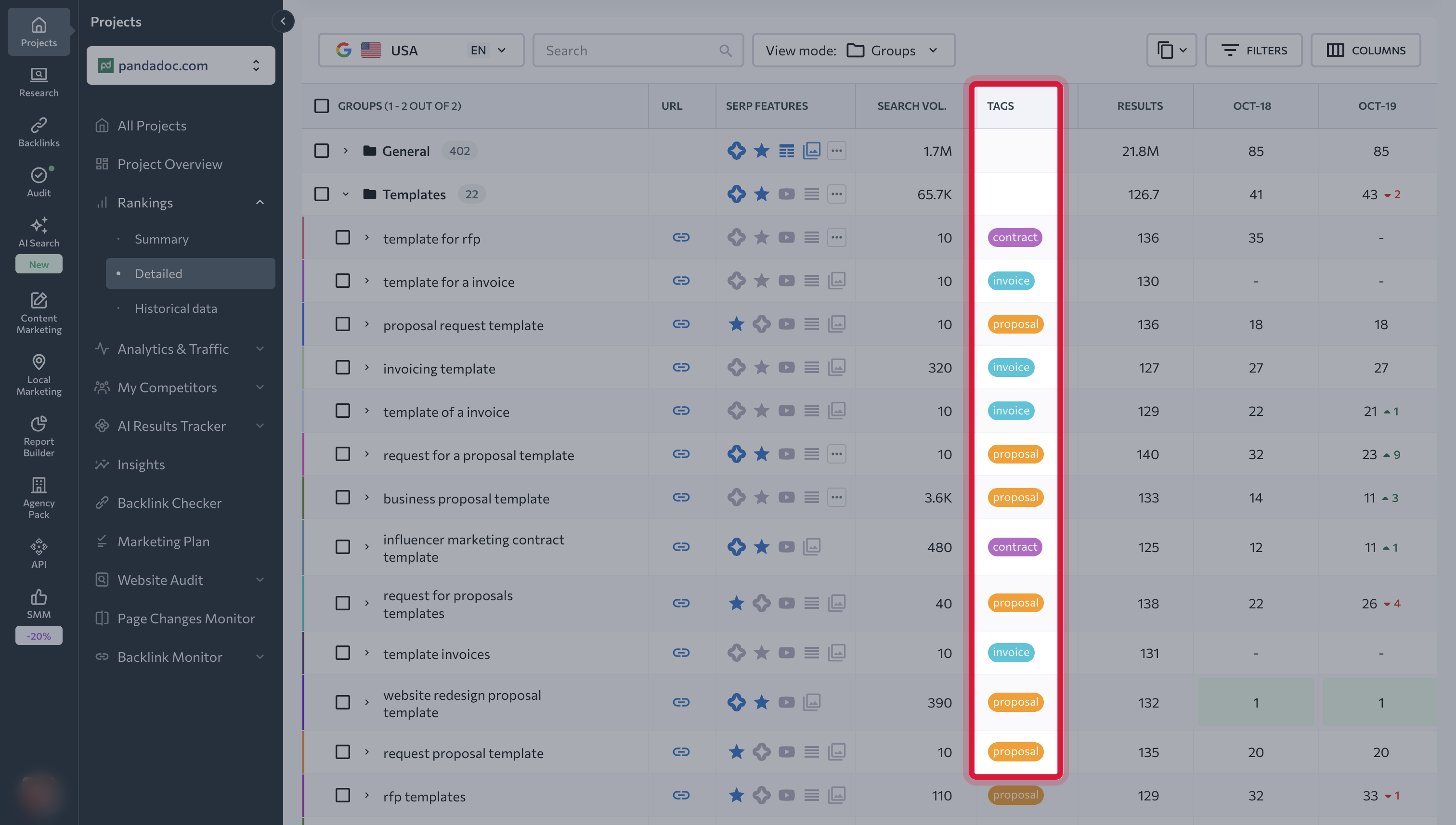Check the General group checkbox
The height and width of the screenshot is (825, 1456).
pos(321,151)
